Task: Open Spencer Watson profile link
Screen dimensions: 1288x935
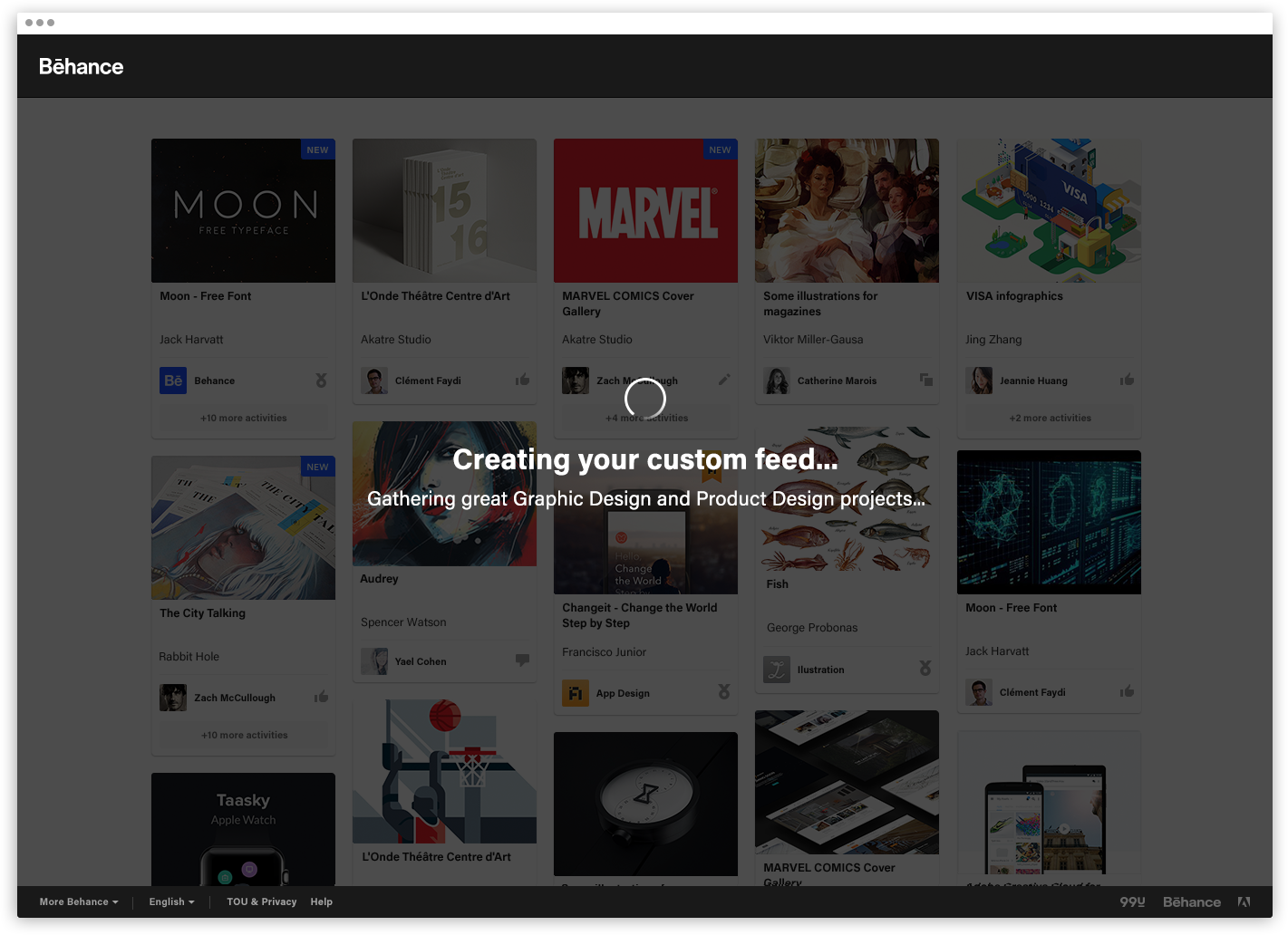Action: click(x=403, y=622)
